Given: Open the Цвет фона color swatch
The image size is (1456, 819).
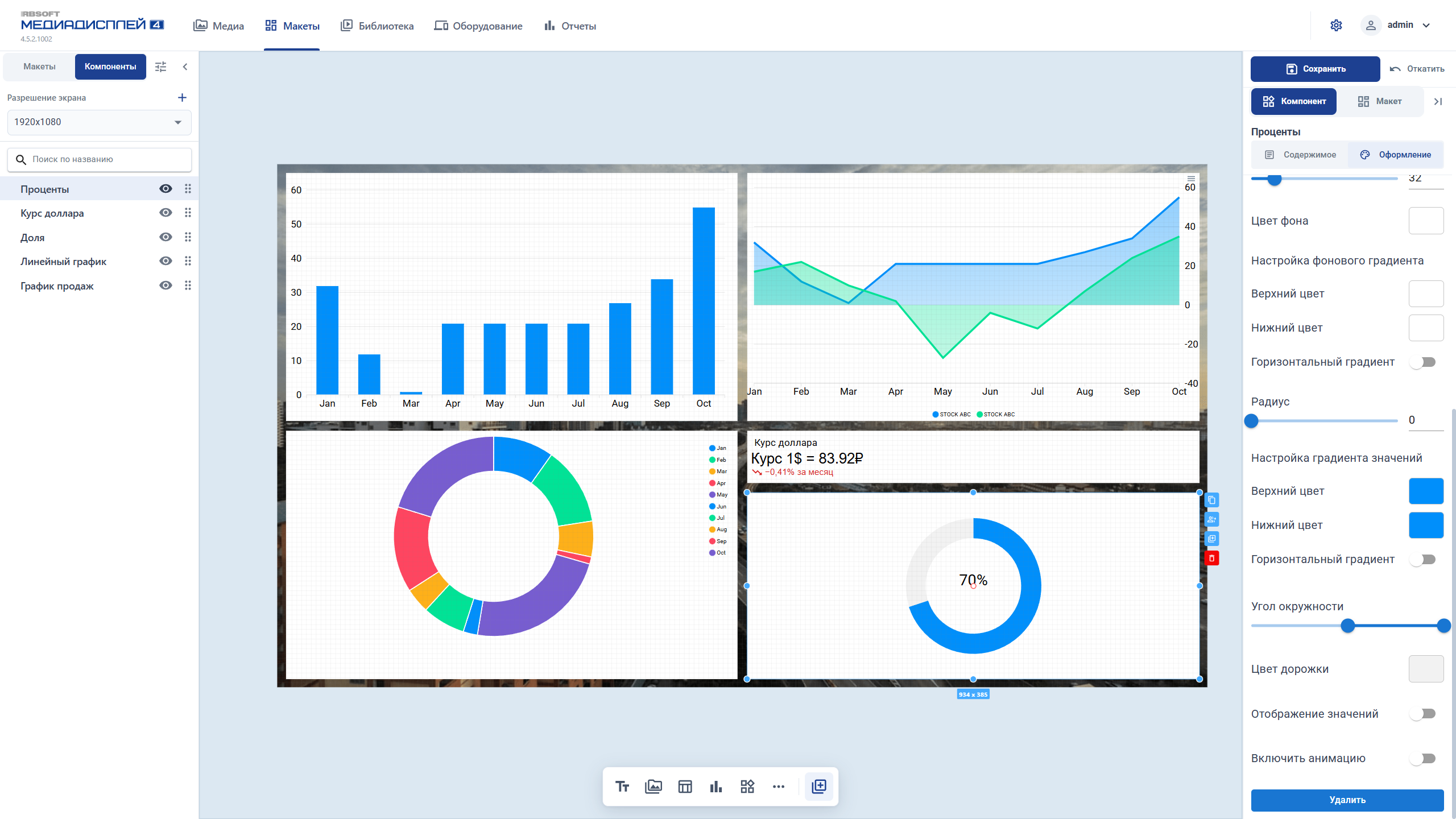Looking at the screenshot, I should (x=1426, y=221).
